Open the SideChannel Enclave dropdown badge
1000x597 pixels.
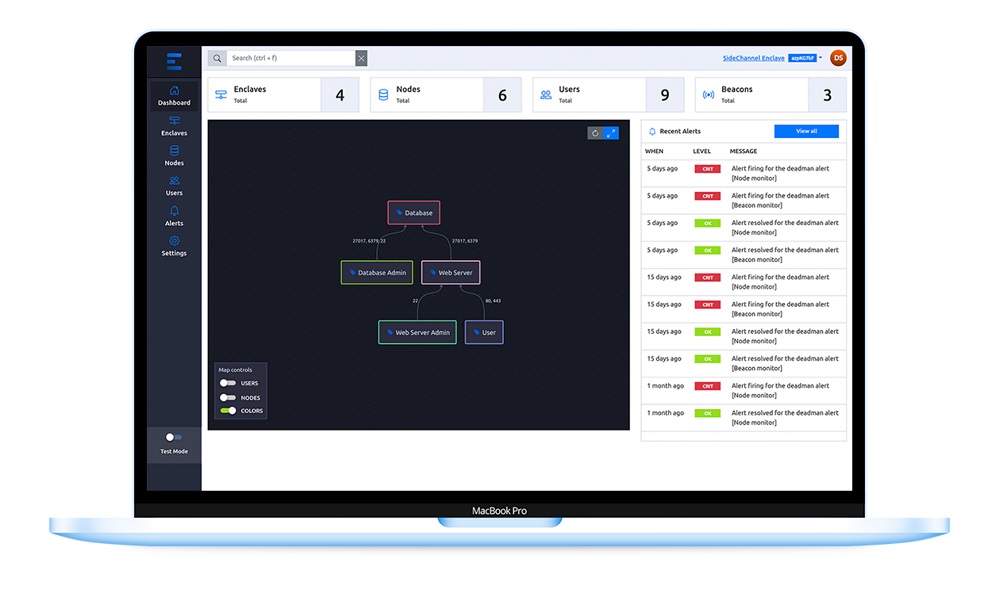tap(803, 57)
